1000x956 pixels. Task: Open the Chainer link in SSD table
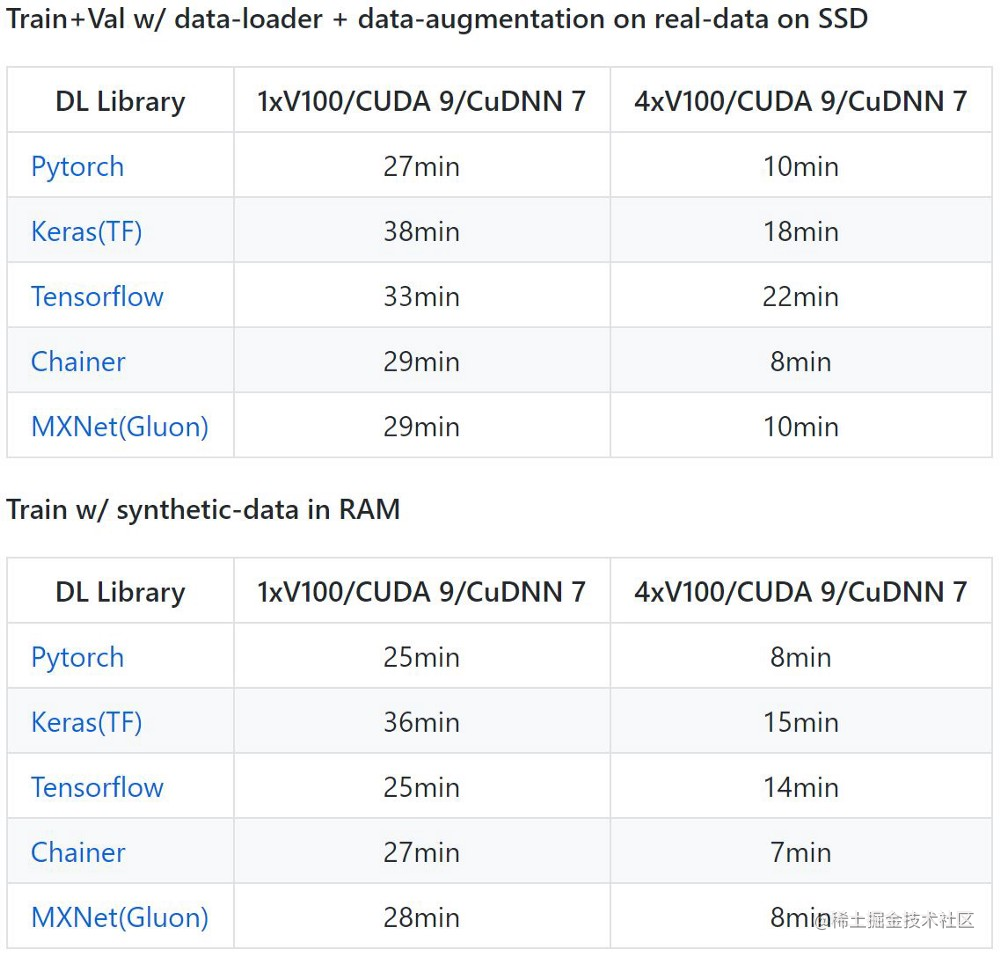click(x=78, y=362)
